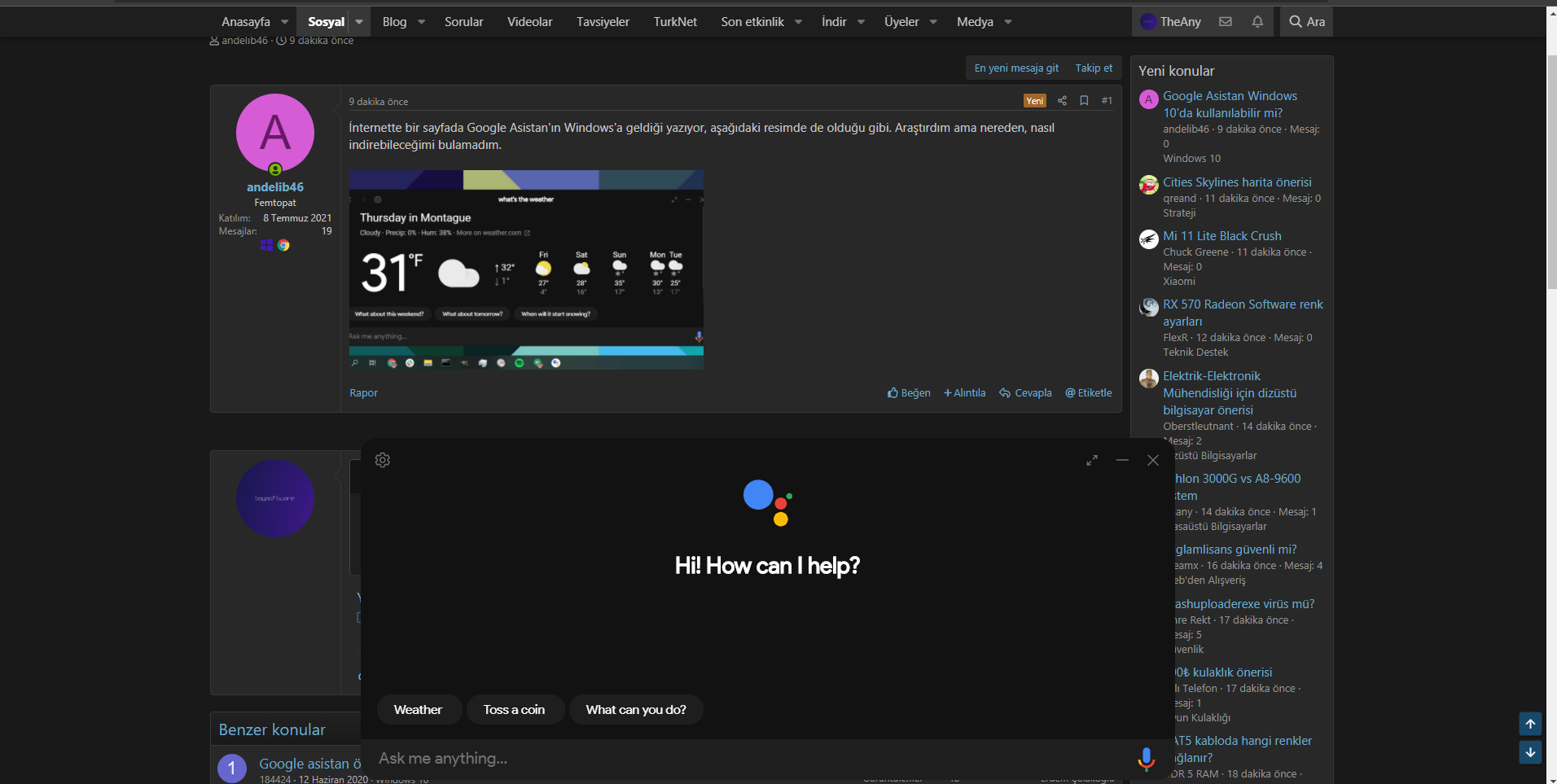The width and height of the screenshot is (1557, 784).
Task: Bookmark the first post
Action: pyautogui.click(x=1084, y=101)
